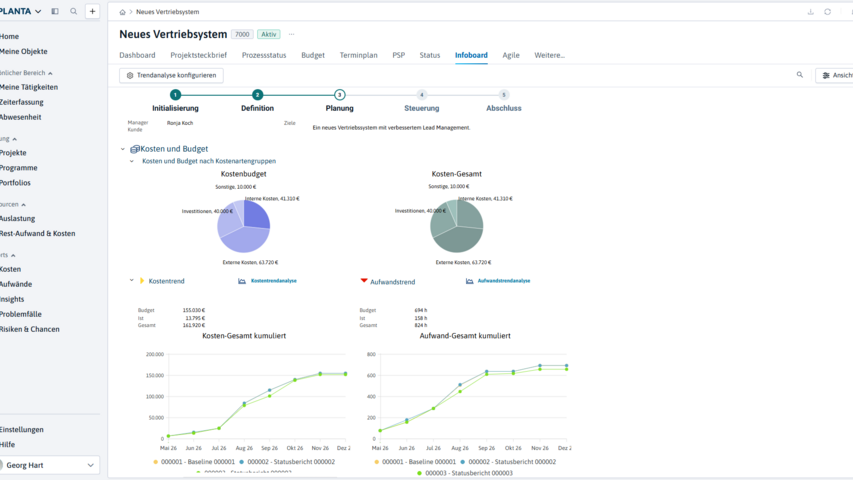853x480 pixels.
Task: Open Problemfälle in the sidebar
Action: click(x=21, y=314)
